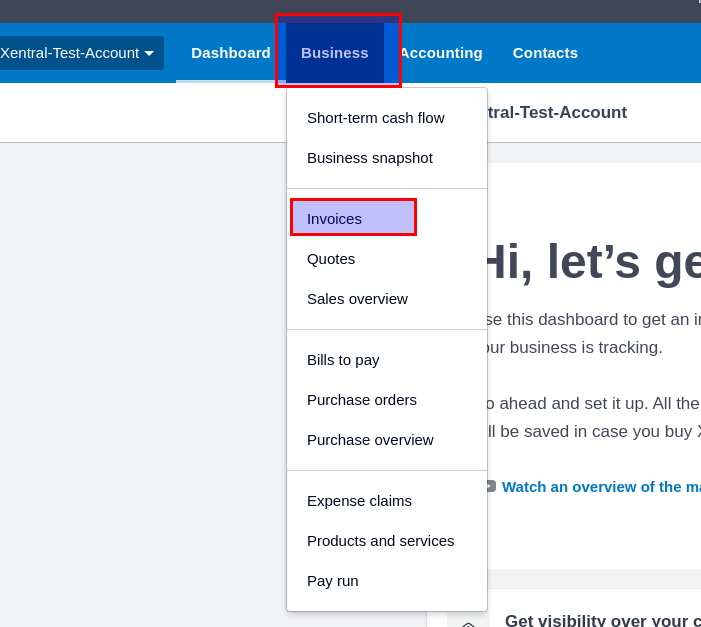Select Purchase overview

tap(370, 440)
